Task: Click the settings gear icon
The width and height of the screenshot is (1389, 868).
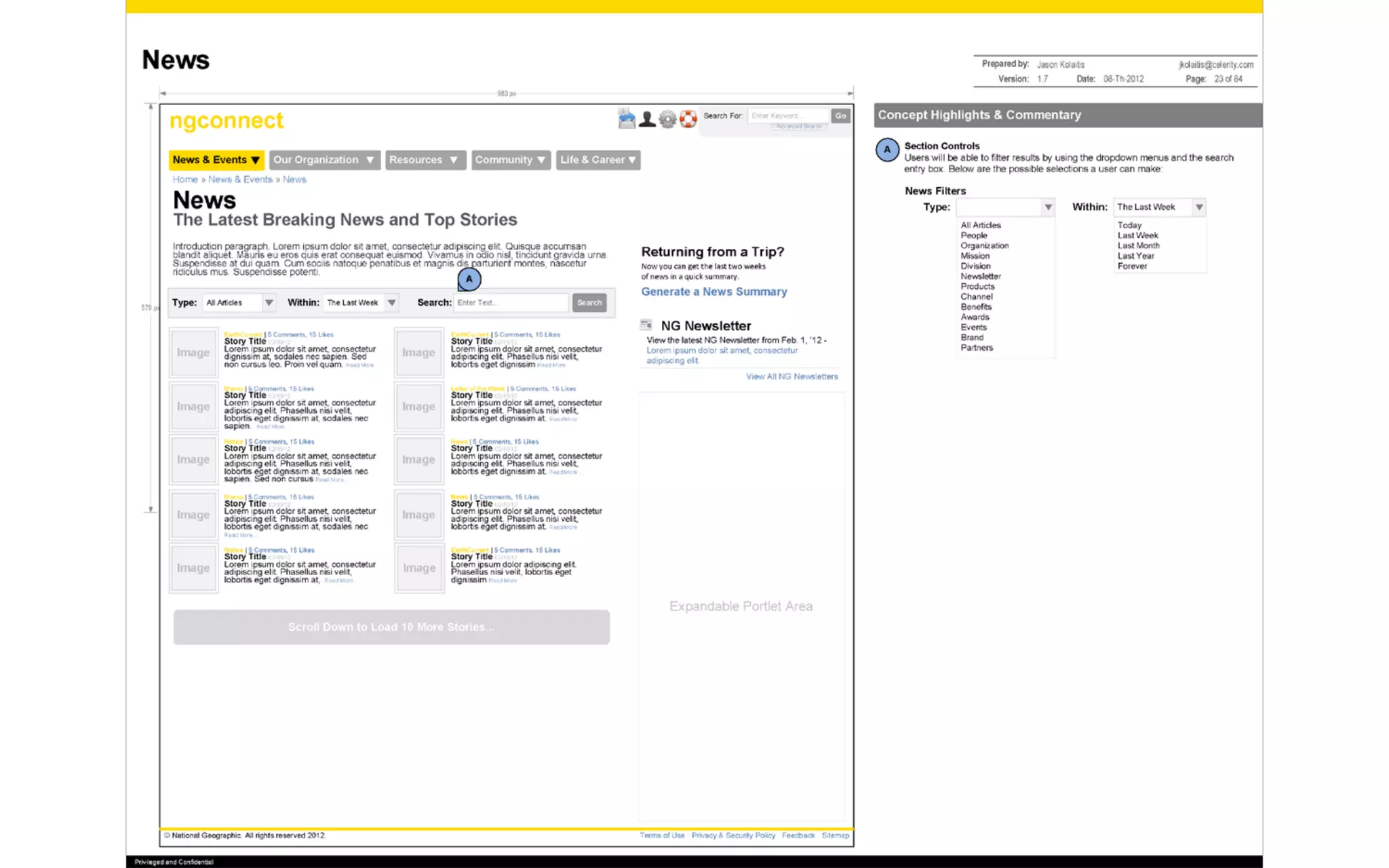Action: [x=668, y=119]
